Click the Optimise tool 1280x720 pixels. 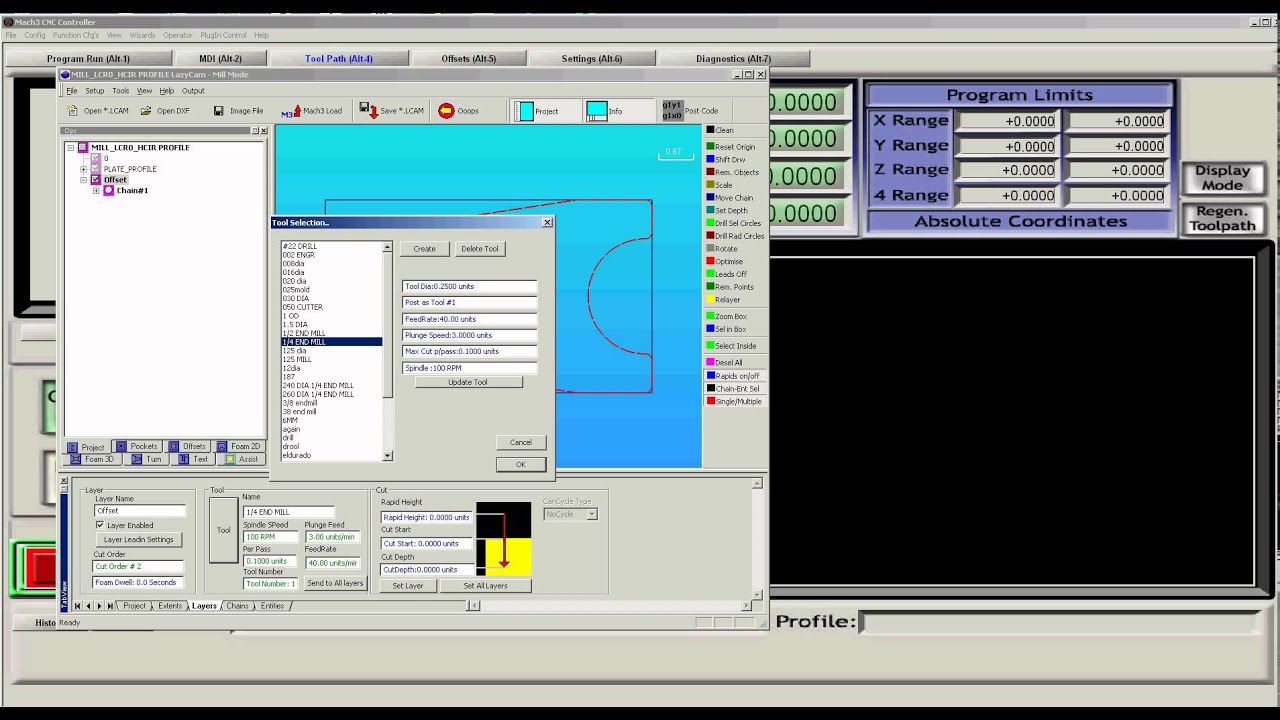point(725,262)
